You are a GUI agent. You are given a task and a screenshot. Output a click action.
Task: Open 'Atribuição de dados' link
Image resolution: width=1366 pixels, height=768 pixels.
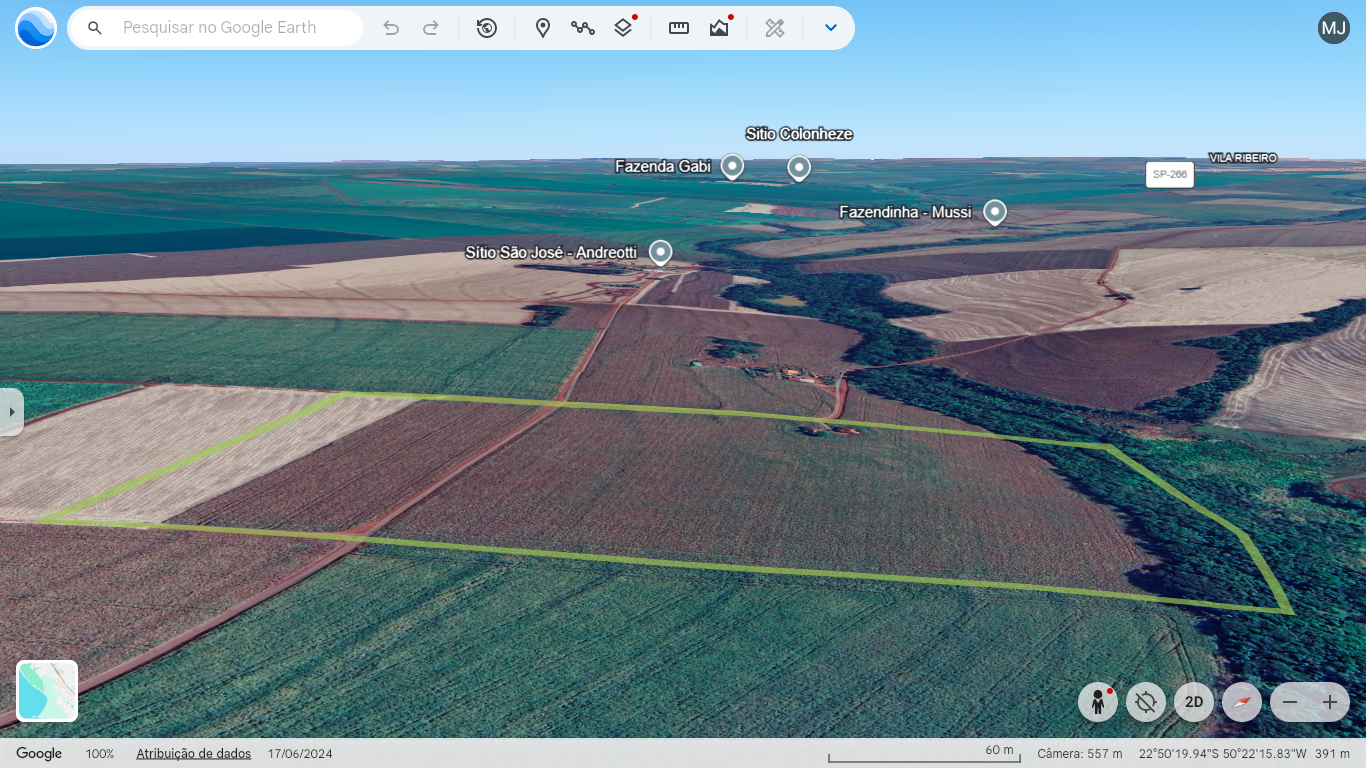click(193, 753)
